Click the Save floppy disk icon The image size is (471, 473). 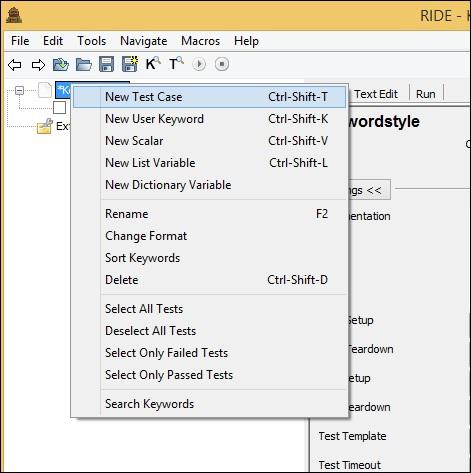click(x=106, y=64)
